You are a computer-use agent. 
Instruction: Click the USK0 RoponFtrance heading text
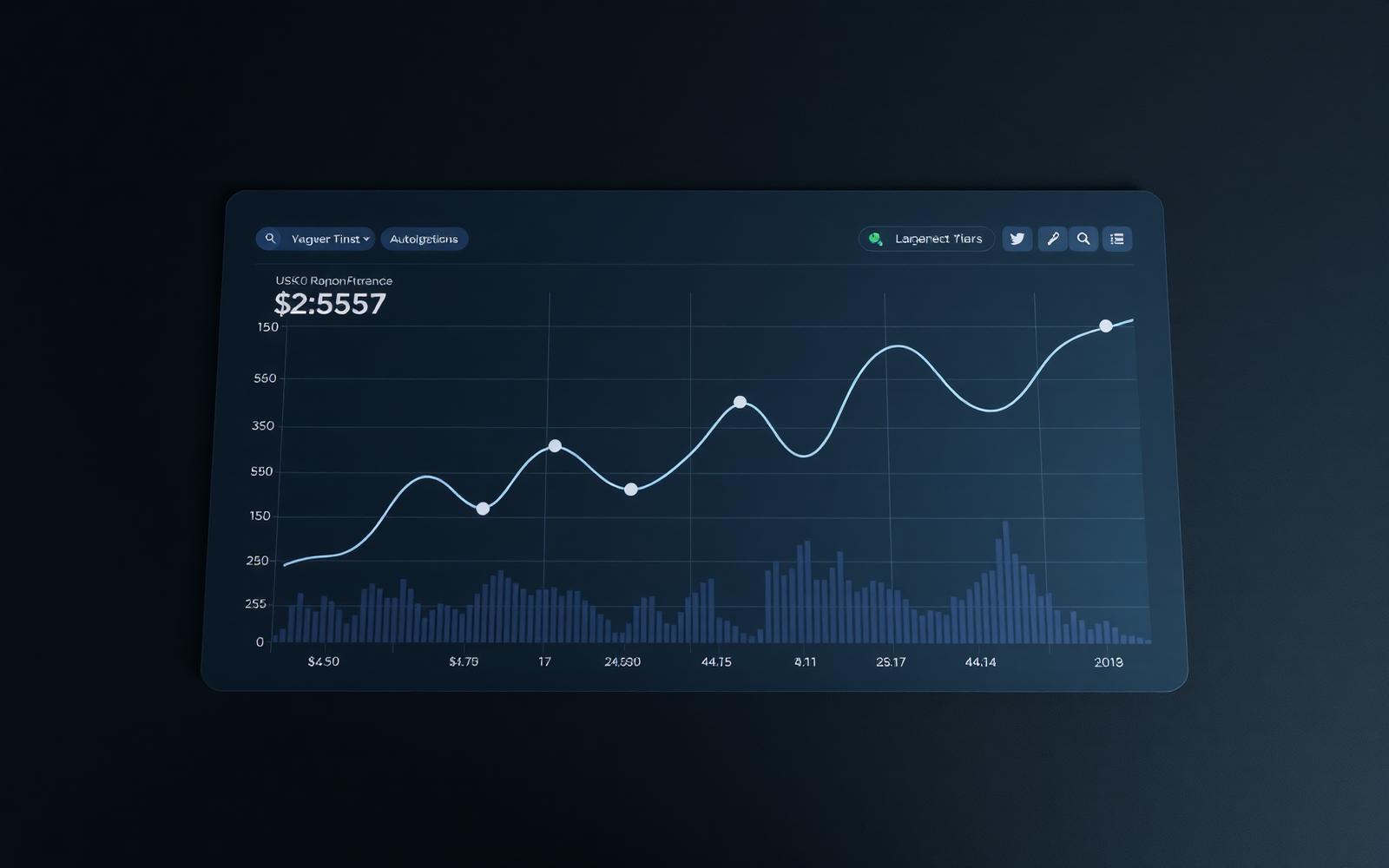(x=334, y=280)
